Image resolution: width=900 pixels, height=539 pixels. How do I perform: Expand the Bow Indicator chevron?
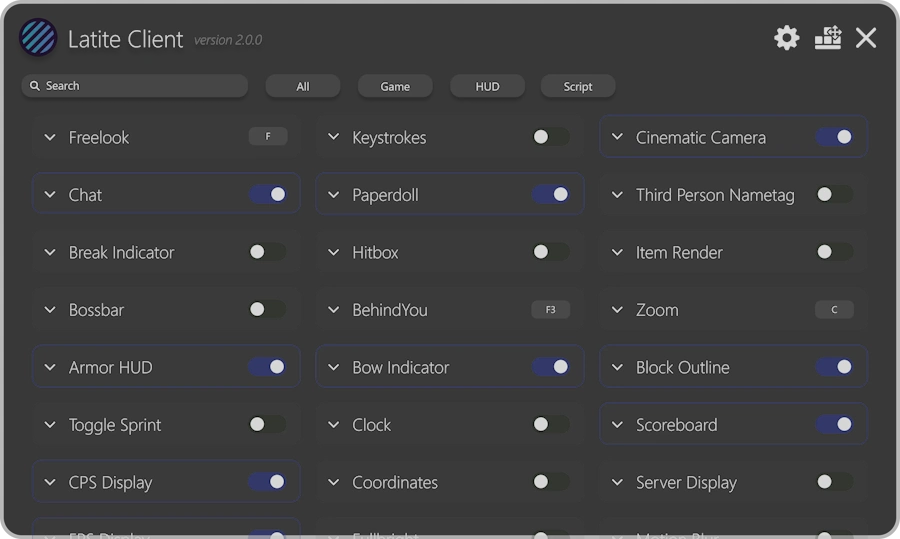pyautogui.click(x=333, y=367)
